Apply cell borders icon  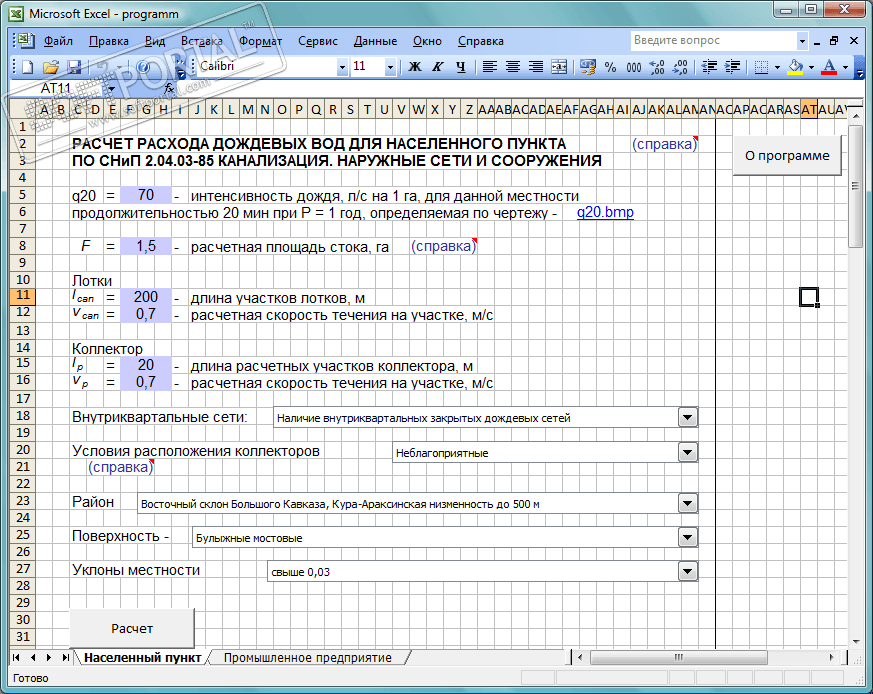(761, 67)
